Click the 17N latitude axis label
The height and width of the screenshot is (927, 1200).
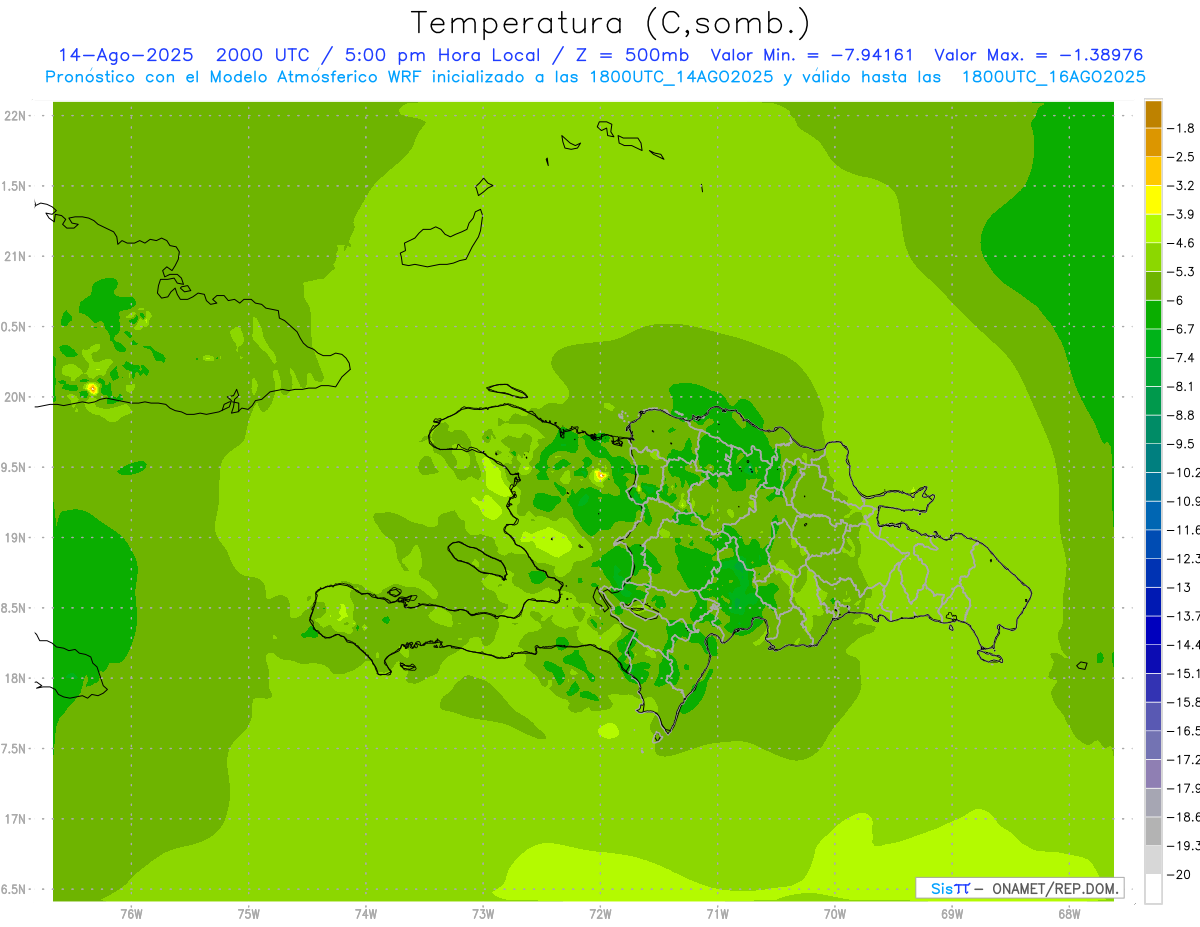[16, 819]
